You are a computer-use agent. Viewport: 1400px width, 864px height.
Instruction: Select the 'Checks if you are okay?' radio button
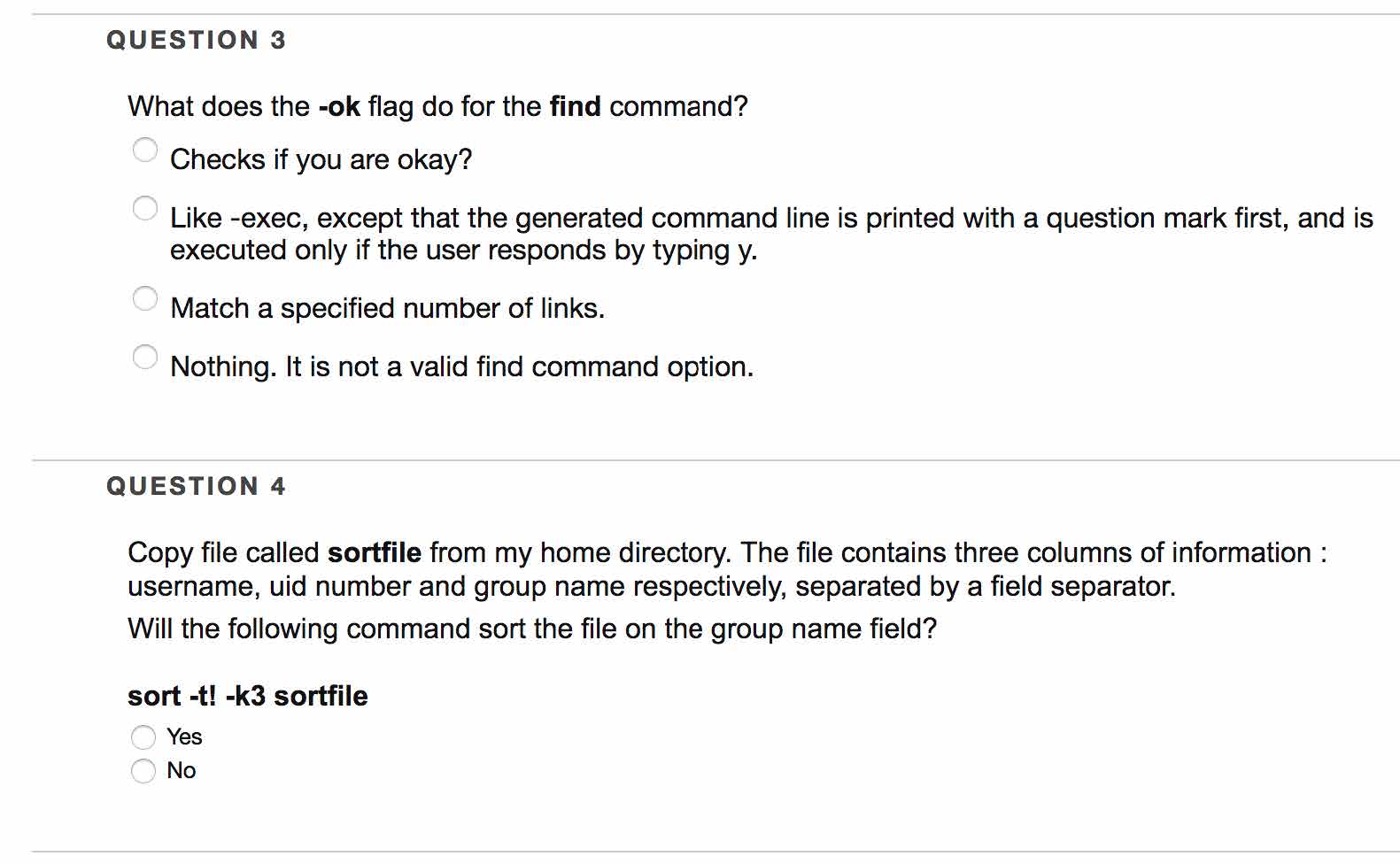click(x=145, y=150)
